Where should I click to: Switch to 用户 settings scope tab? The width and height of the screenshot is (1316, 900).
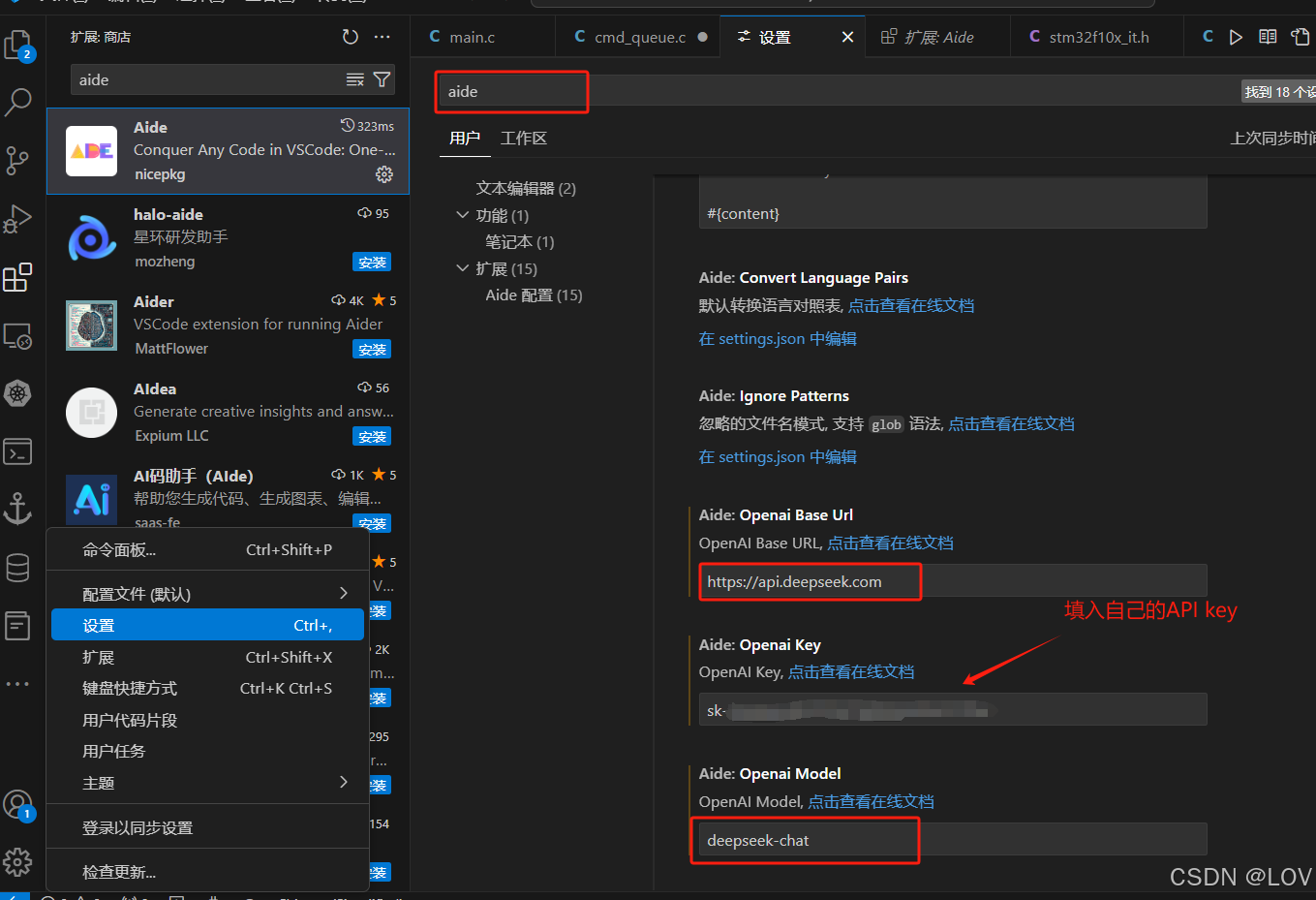[465, 138]
